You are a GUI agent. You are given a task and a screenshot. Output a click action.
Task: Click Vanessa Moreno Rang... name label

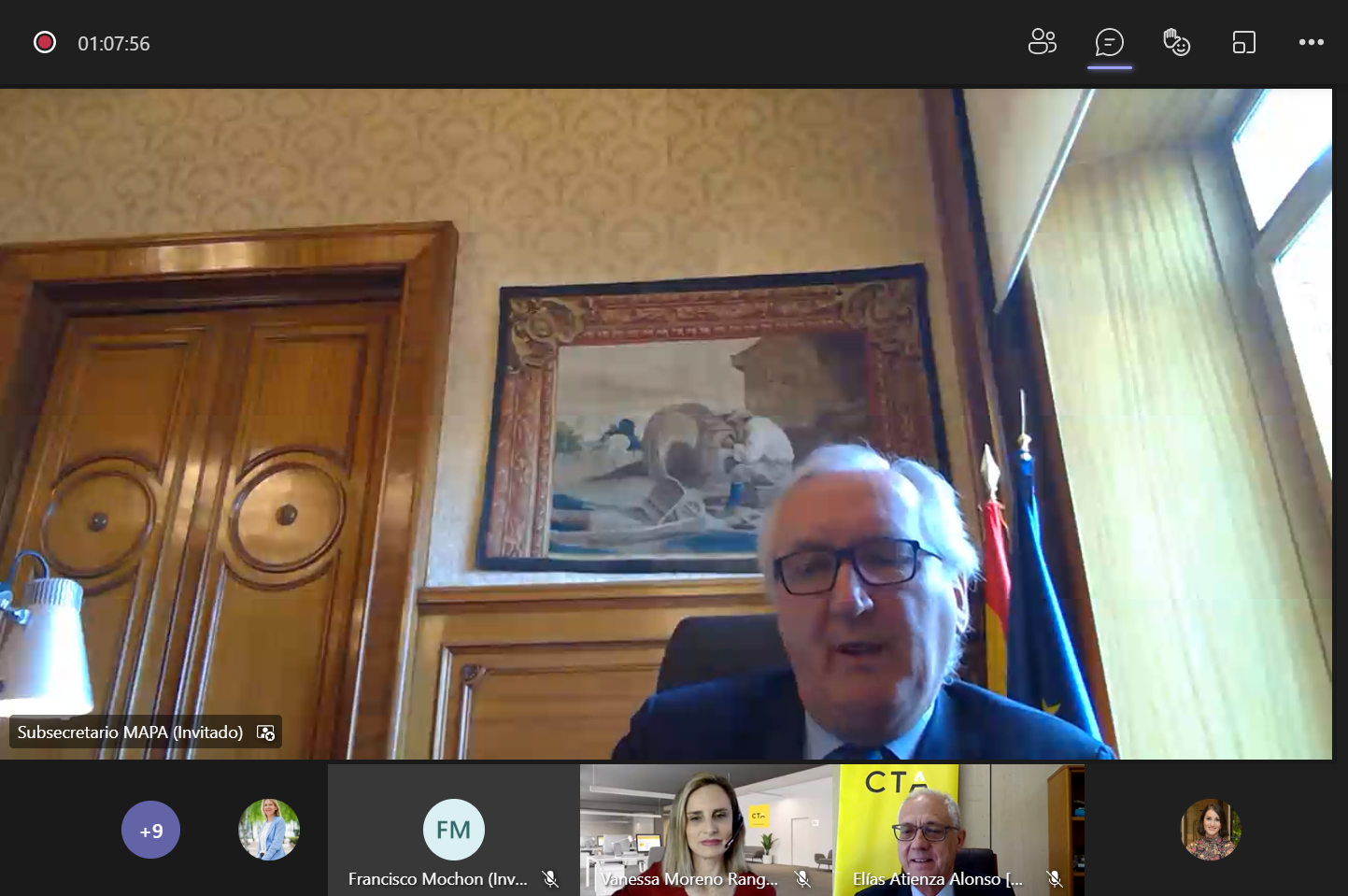[689, 879]
